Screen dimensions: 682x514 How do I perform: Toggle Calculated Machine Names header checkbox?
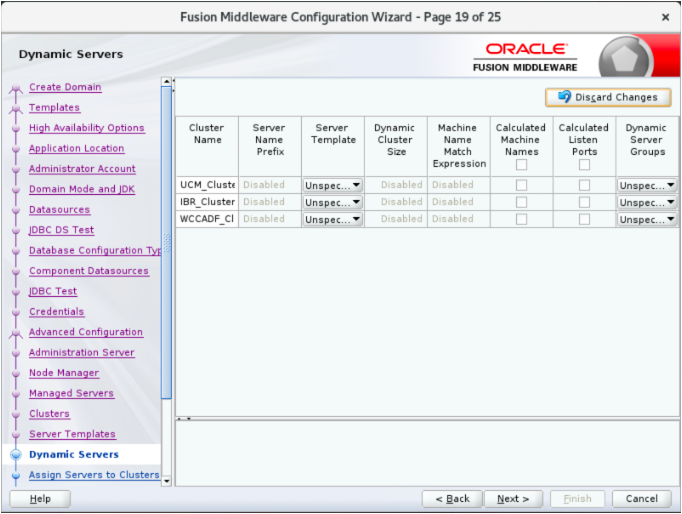pyautogui.click(x=521, y=165)
